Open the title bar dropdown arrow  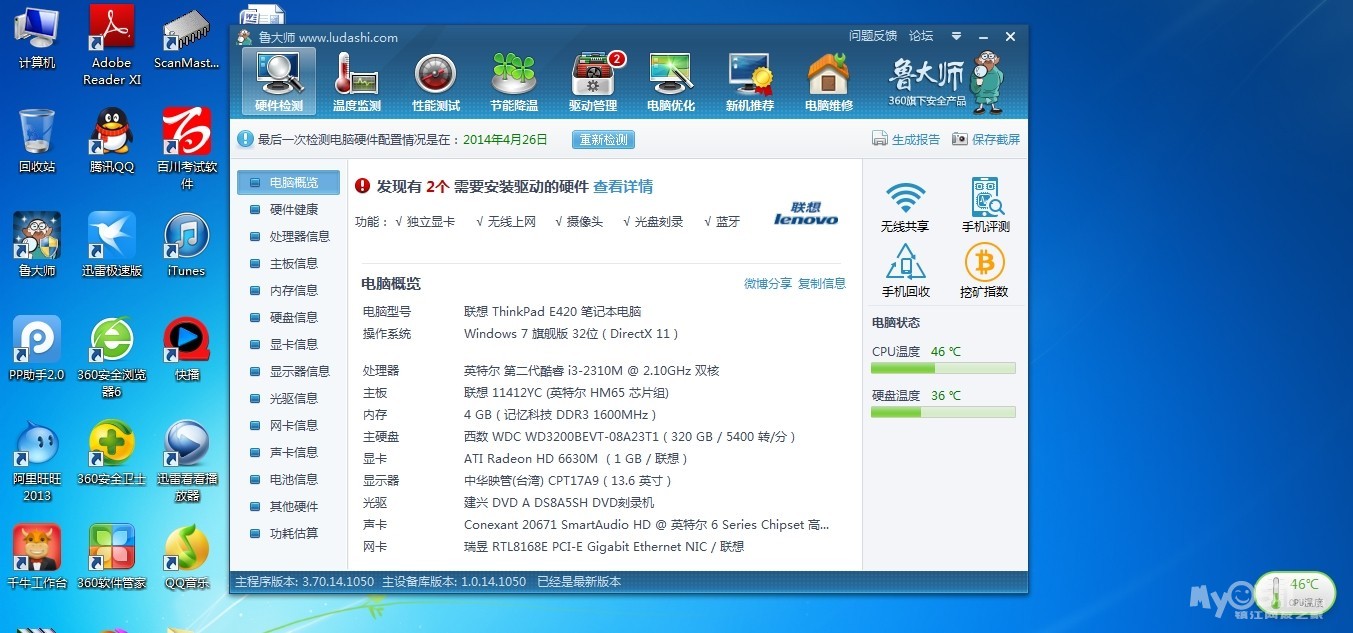click(x=956, y=36)
